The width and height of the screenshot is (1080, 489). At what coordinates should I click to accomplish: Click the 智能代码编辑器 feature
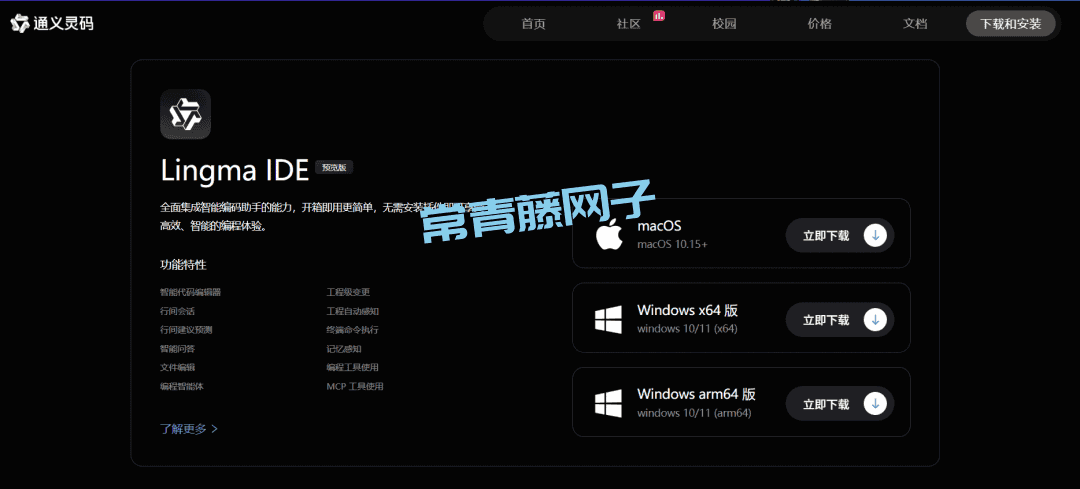click(191, 292)
